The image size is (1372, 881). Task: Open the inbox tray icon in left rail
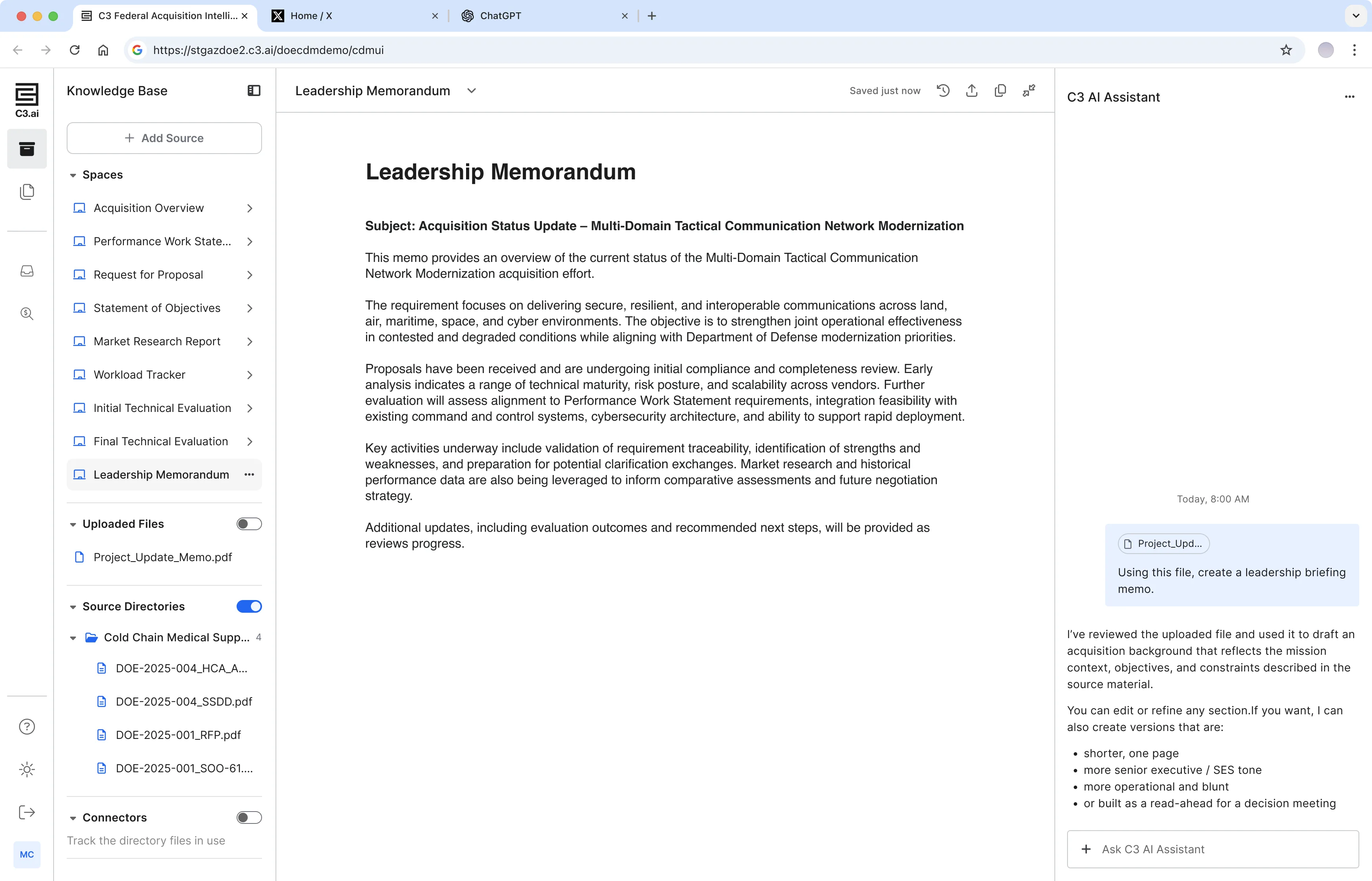coord(27,271)
